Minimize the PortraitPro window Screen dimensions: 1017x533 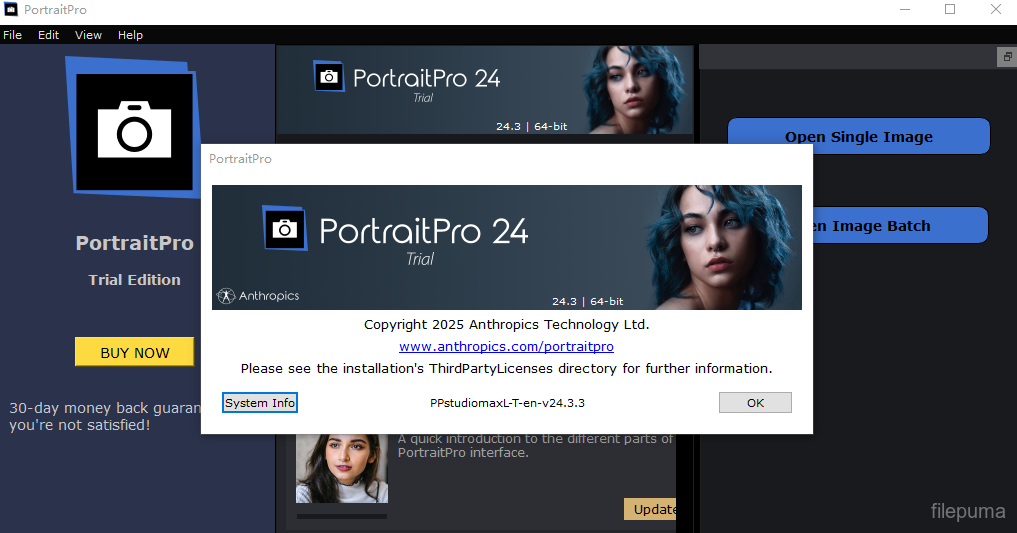pos(903,10)
